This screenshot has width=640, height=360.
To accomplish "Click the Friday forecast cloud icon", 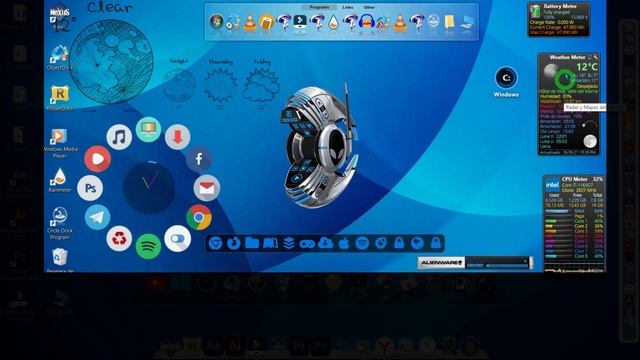I will click(262, 85).
